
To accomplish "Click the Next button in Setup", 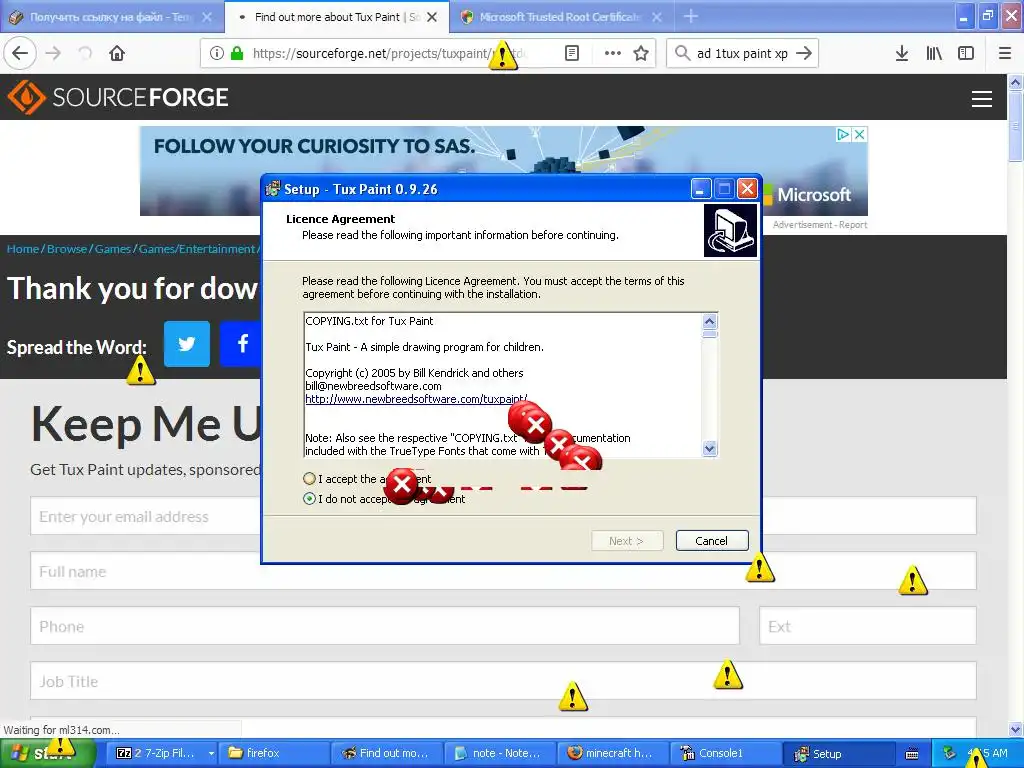I will [x=627, y=540].
